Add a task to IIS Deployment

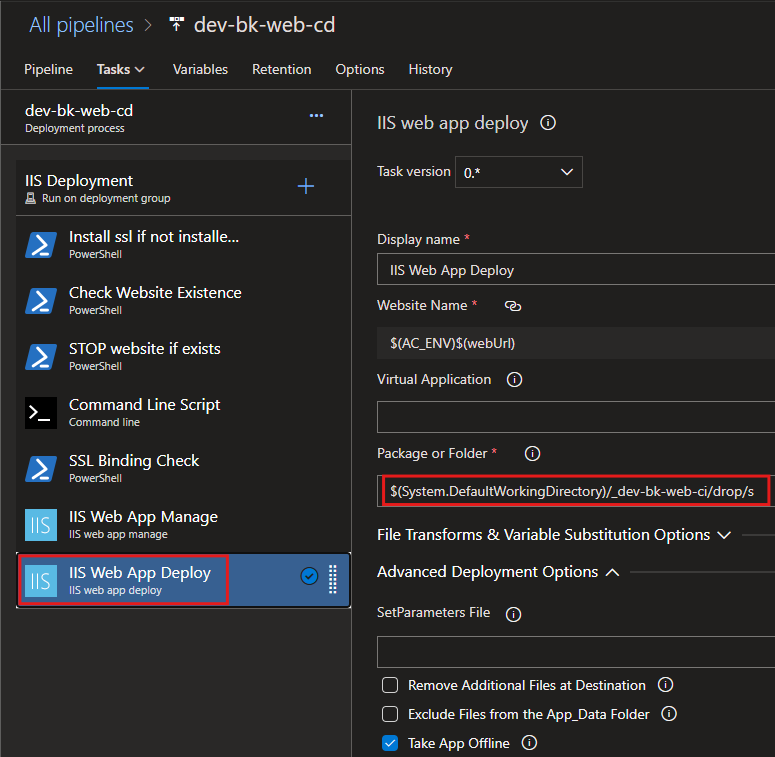point(306,186)
